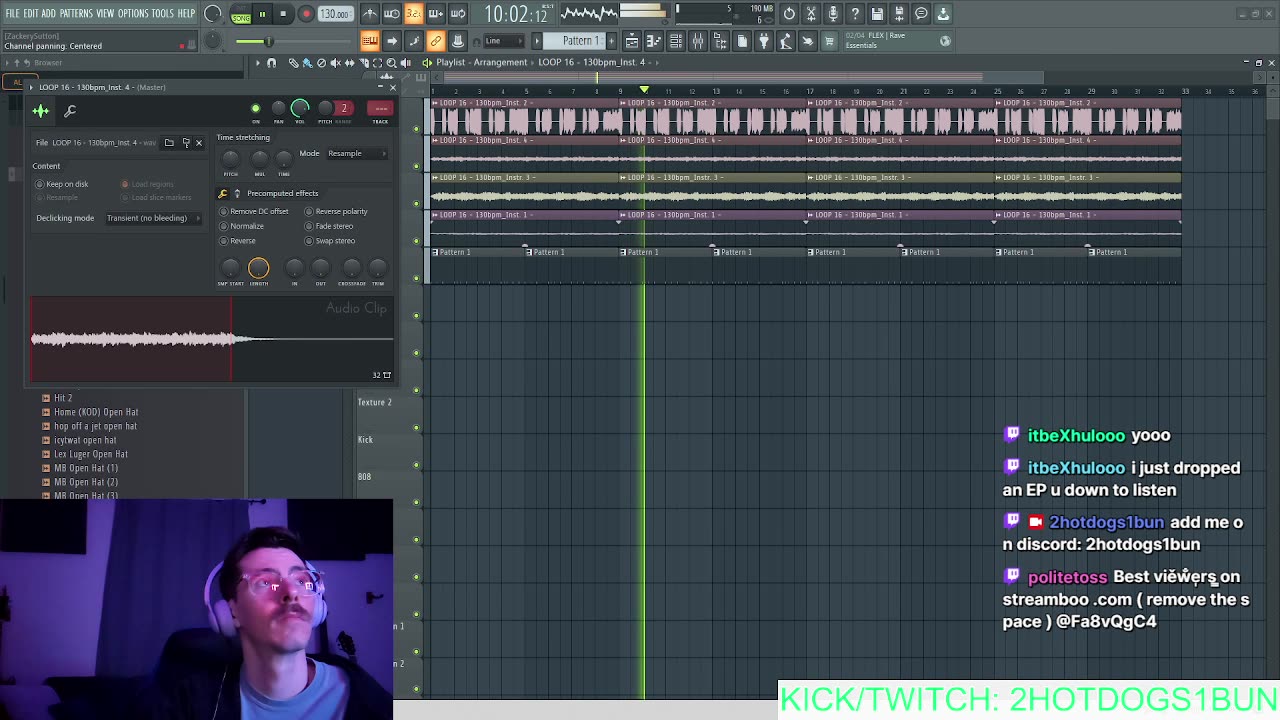Screen dimensions: 1280x720
Task: Click the chat bubble icon in toolbar
Action: pyautogui.click(x=921, y=14)
